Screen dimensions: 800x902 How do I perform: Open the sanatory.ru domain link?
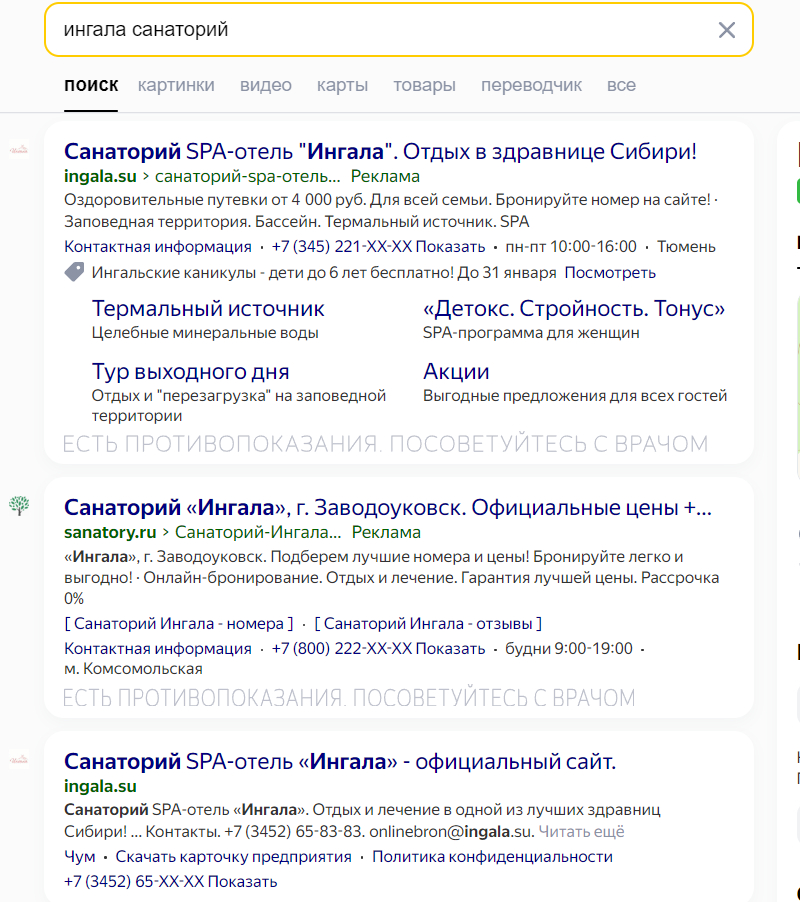pos(110,532)
